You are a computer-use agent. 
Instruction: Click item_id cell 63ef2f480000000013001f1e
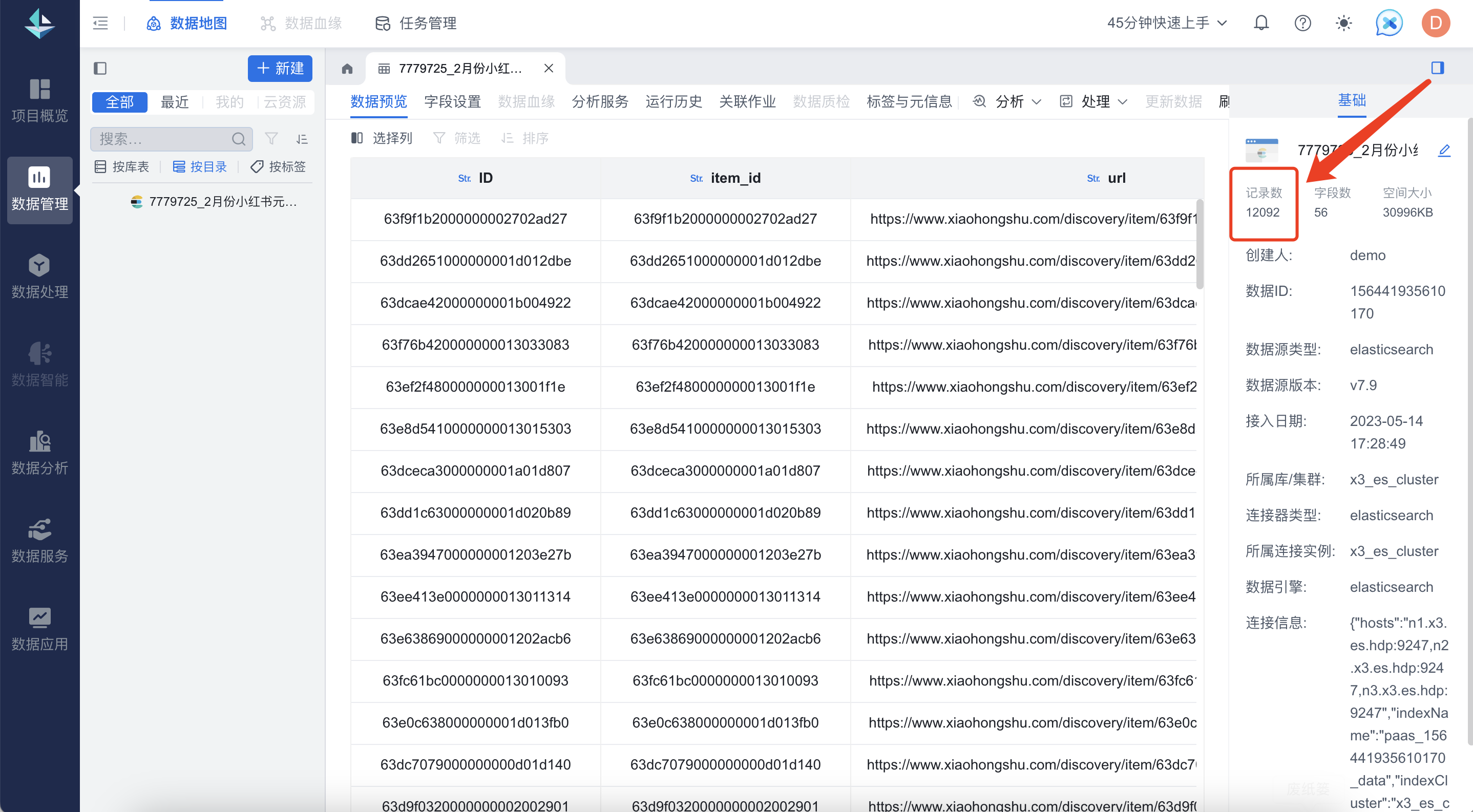coord(725,388)
